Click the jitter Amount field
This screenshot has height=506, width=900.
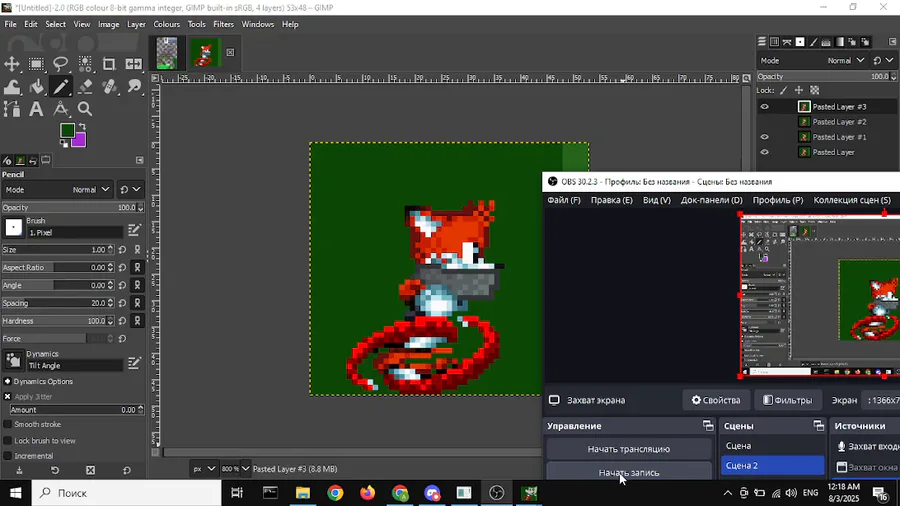(x=76, y=410)
